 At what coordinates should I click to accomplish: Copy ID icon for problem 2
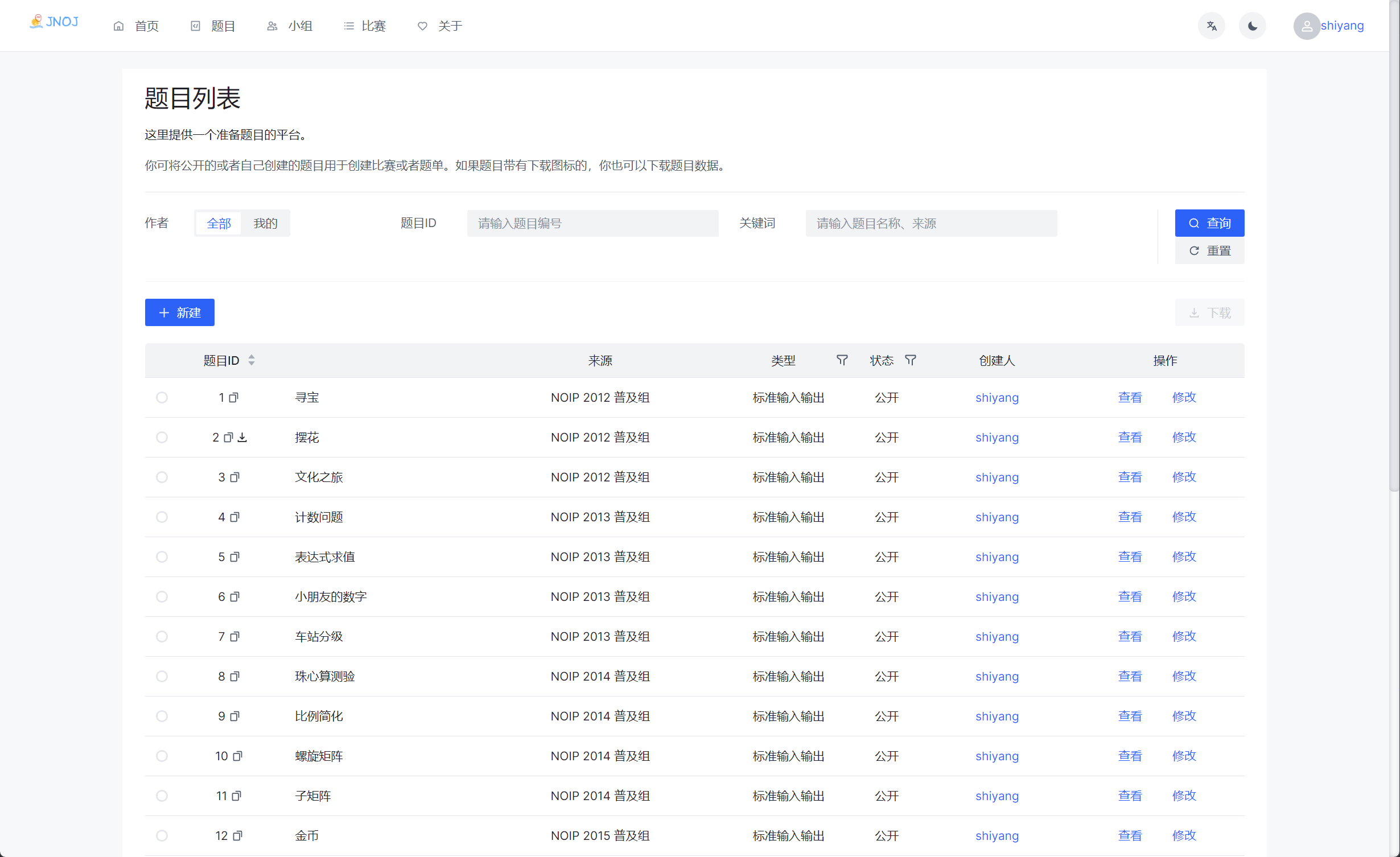click(228, 437)
